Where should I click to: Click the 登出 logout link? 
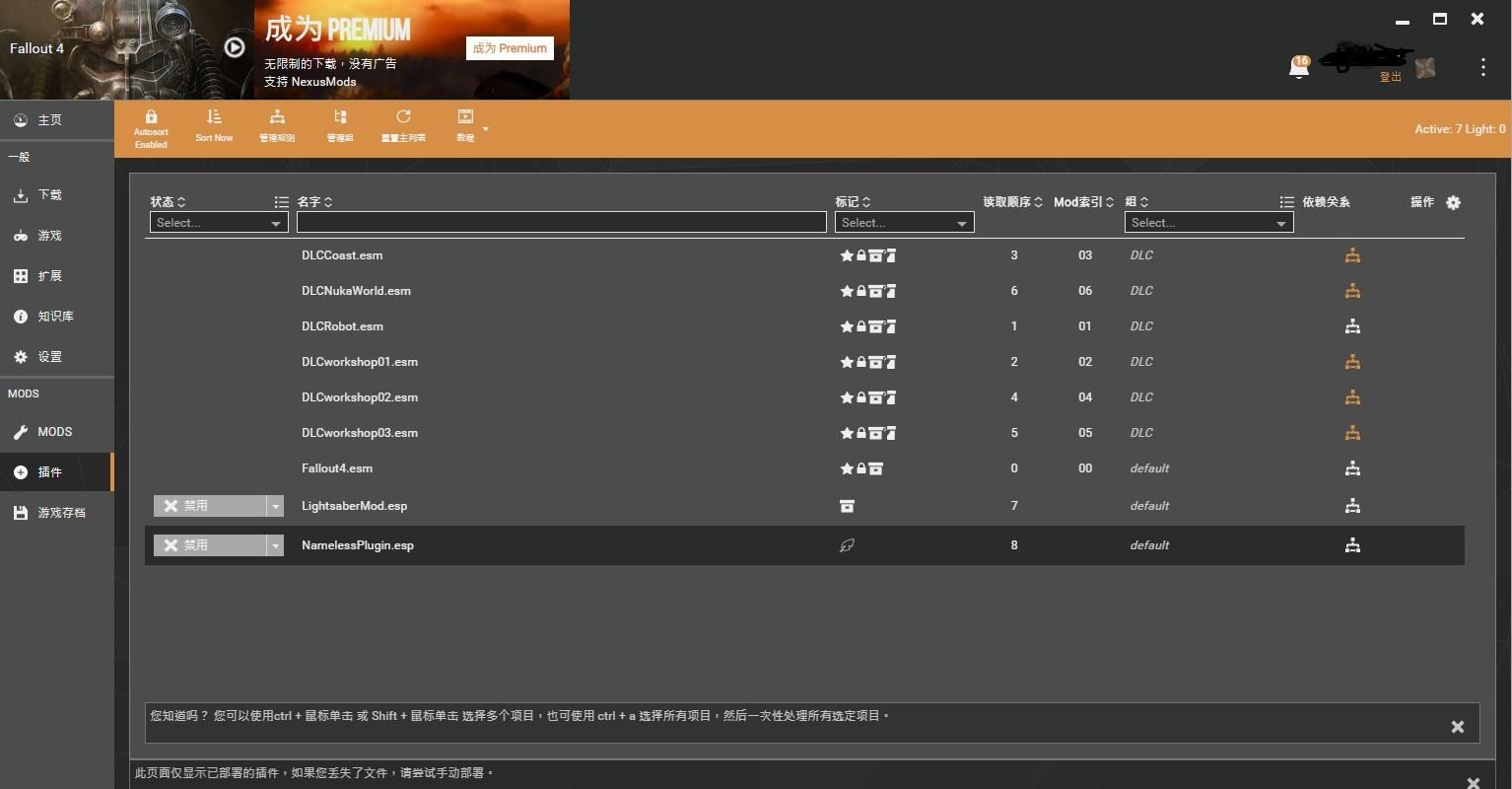pyautogui.click(x=1390, y=77)
